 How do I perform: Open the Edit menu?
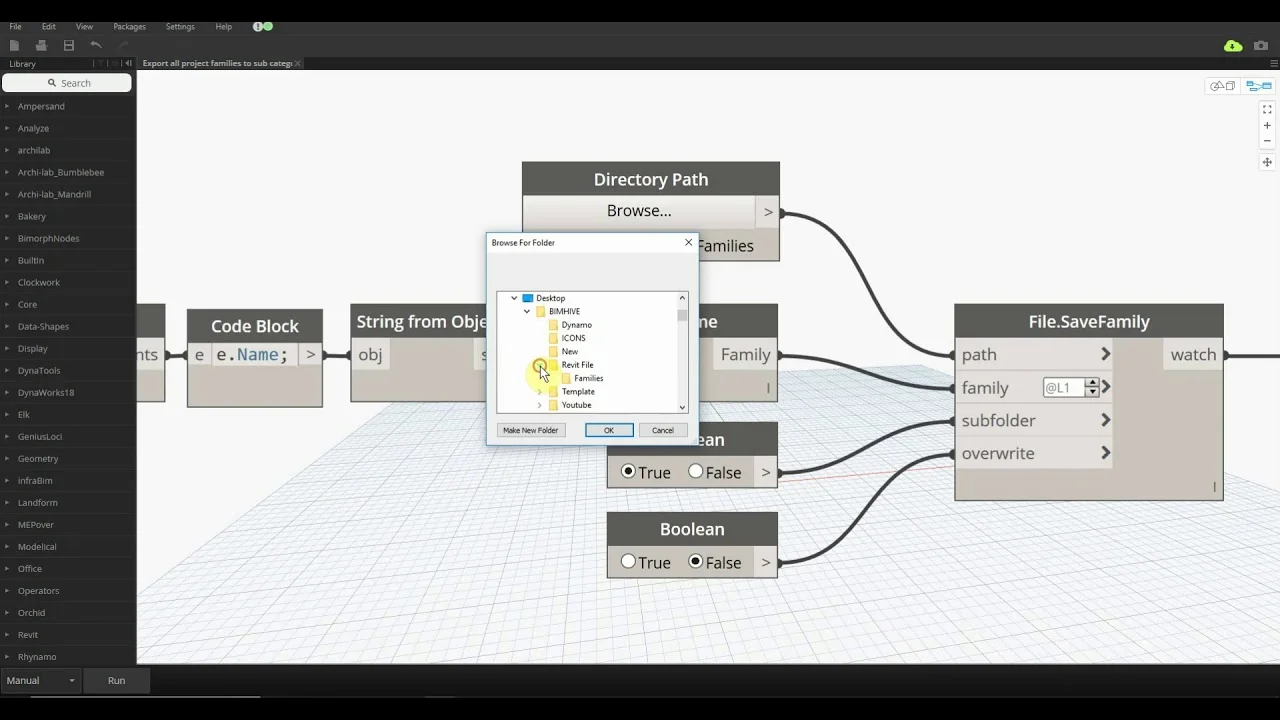(x=48, y=26)
